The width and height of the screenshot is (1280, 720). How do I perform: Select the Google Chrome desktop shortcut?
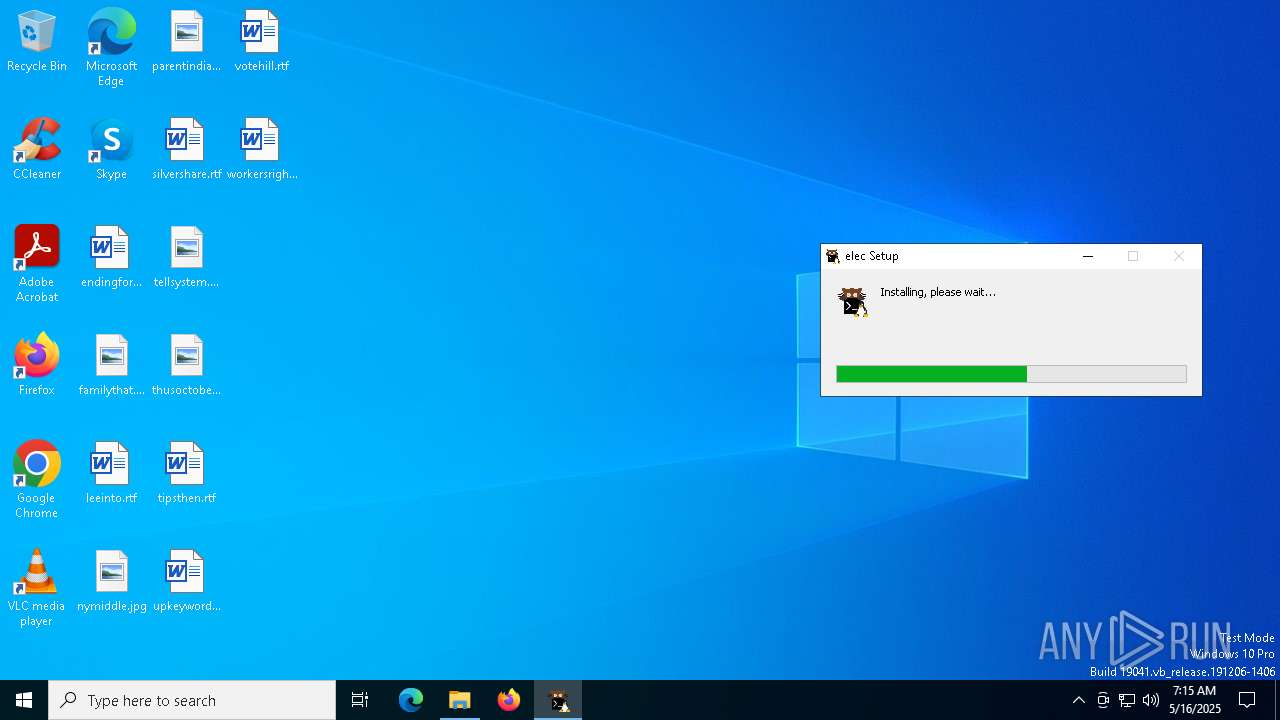click(37, 480)
